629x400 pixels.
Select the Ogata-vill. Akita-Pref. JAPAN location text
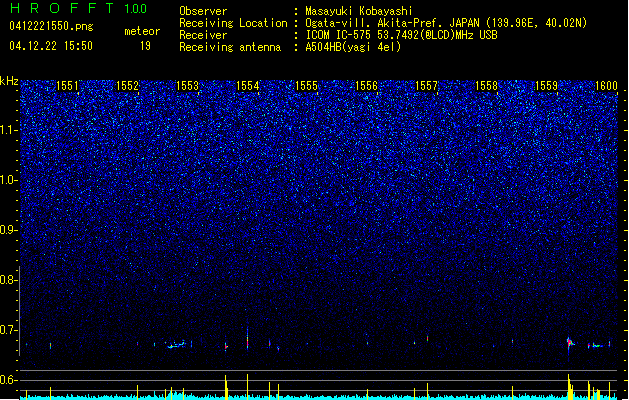[446, 23]
